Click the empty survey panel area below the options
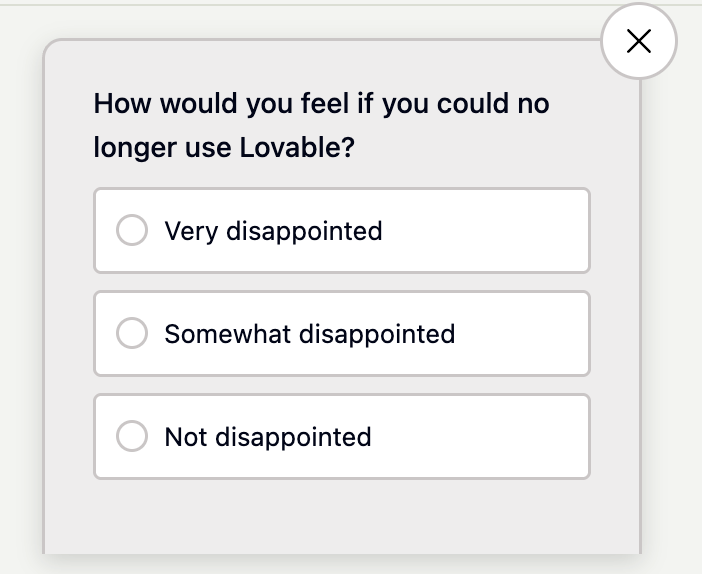This screenshot has width=702, height=574. (x=342, y=515)
